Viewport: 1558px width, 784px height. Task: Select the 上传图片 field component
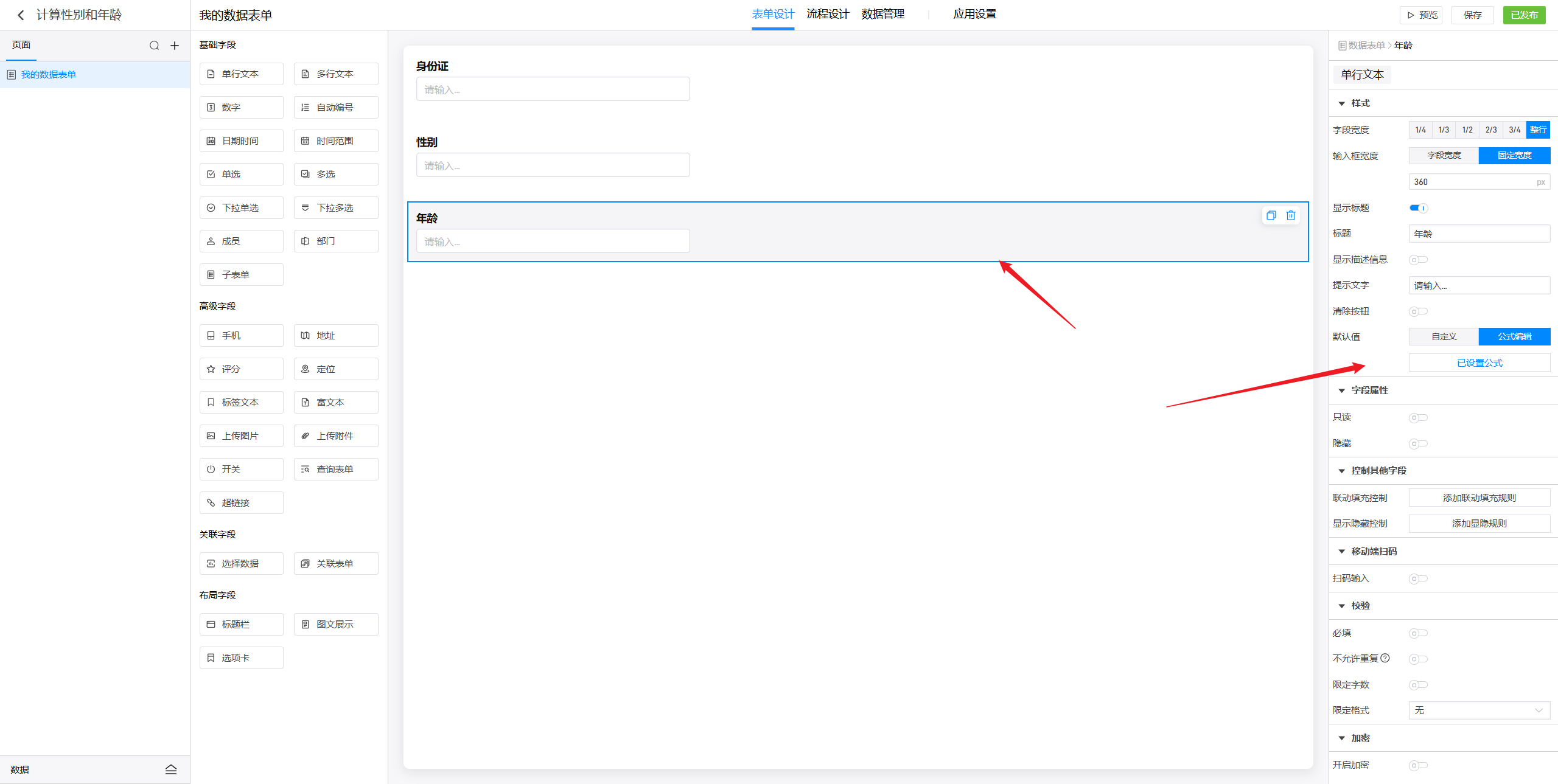click(x=241, y=436)
